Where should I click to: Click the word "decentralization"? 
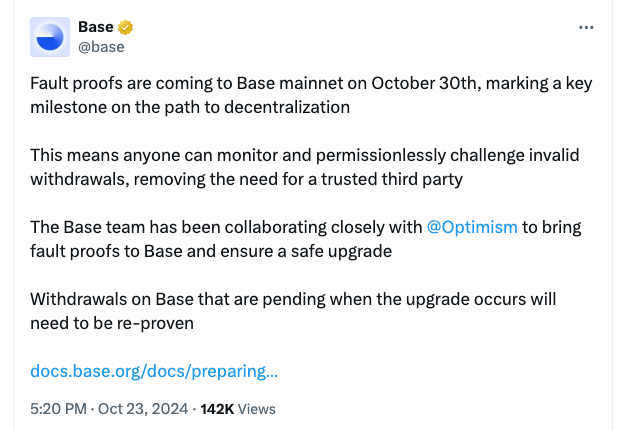(281, 108)
